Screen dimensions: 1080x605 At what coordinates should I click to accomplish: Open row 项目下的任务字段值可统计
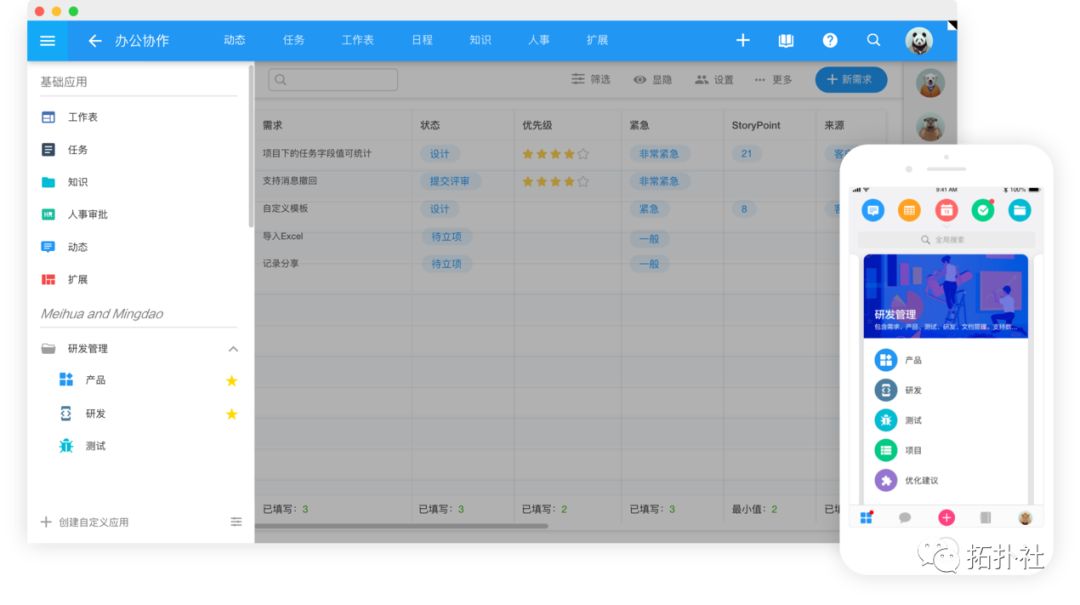(317, 154)
